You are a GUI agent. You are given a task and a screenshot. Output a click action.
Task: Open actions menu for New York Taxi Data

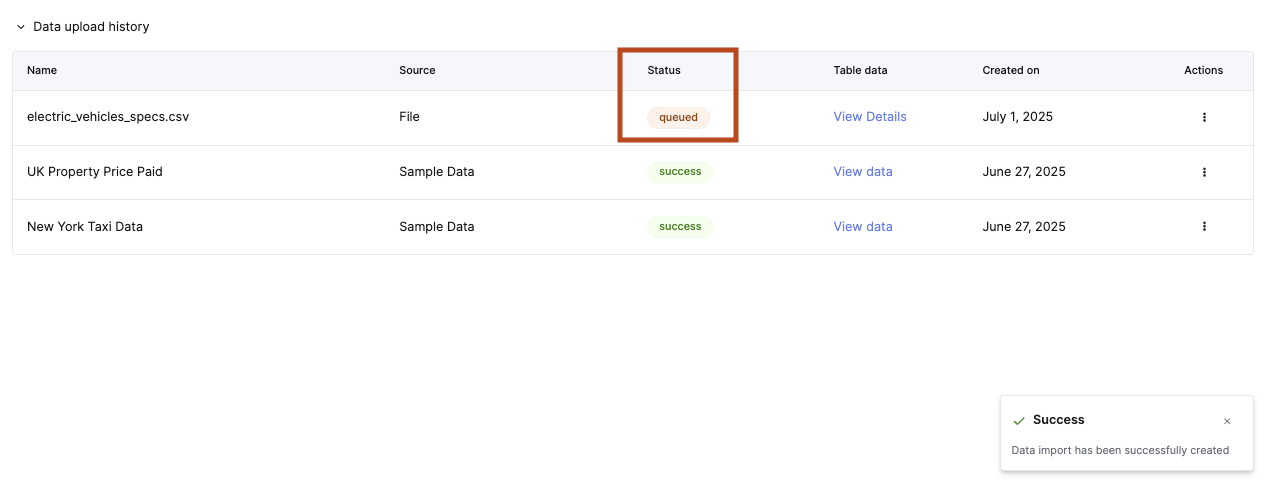(1203, 227)
